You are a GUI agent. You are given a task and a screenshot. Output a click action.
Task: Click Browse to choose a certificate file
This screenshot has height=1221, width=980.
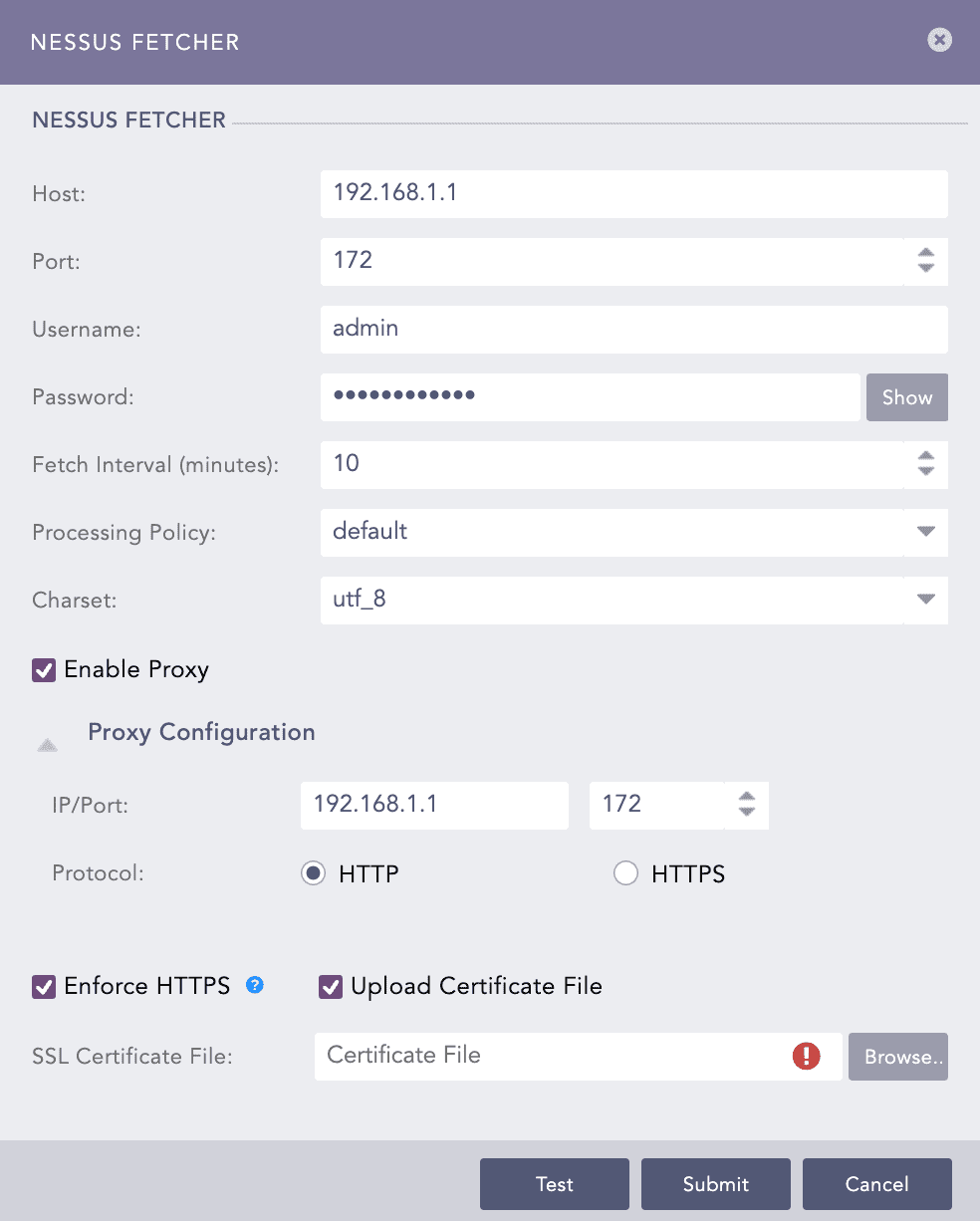pyautogui.click(x=897, y=1056)
